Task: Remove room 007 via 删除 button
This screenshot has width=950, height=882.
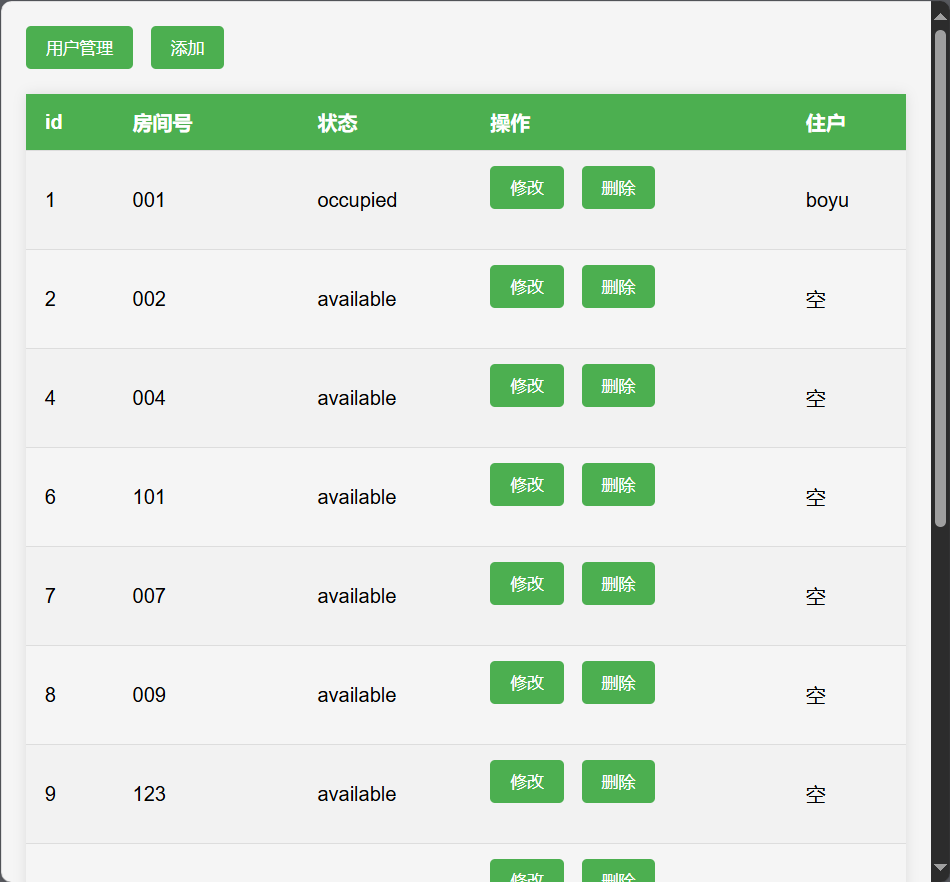Action: point(618,583)
